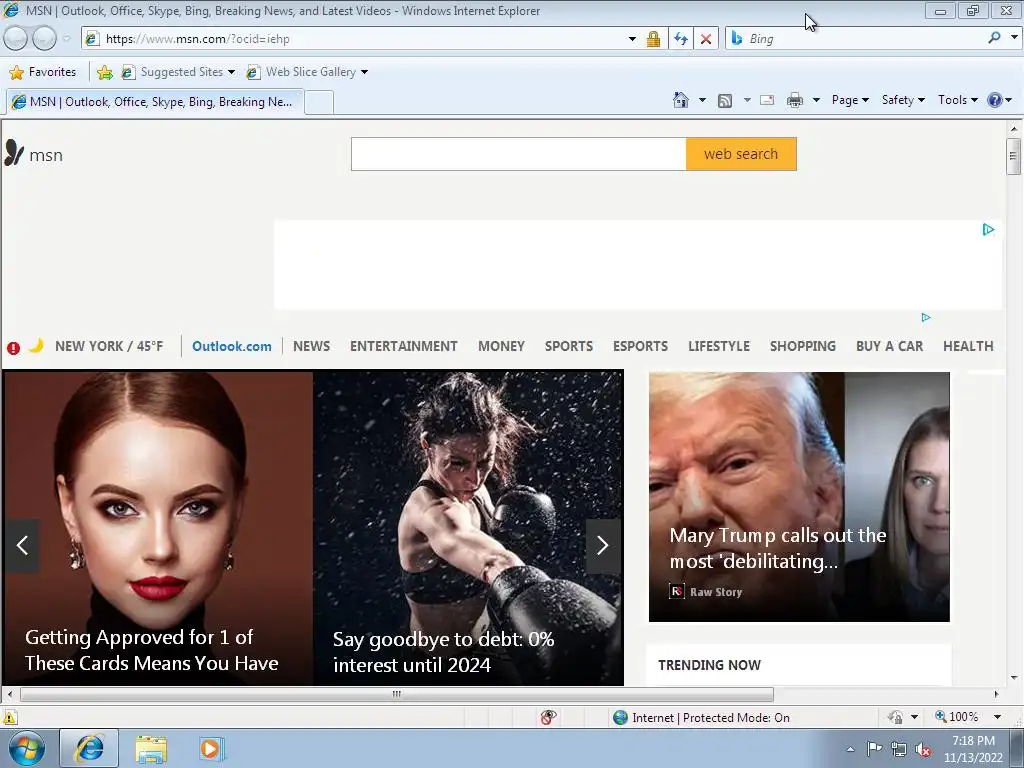
Task: Open Favorites star button
Action: (x=43, y=72)
